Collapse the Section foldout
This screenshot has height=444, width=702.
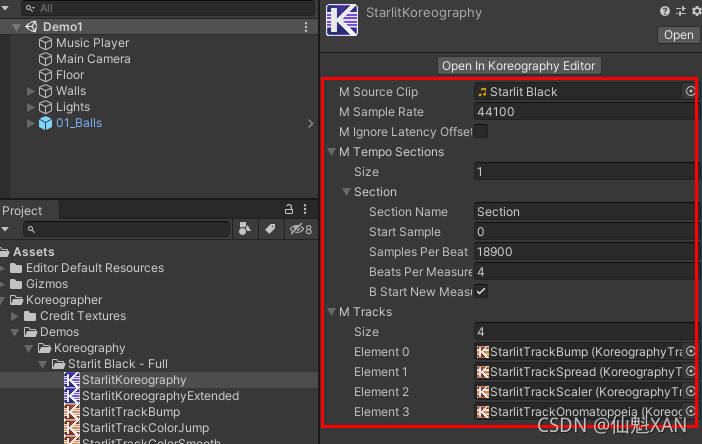point(347,192)
